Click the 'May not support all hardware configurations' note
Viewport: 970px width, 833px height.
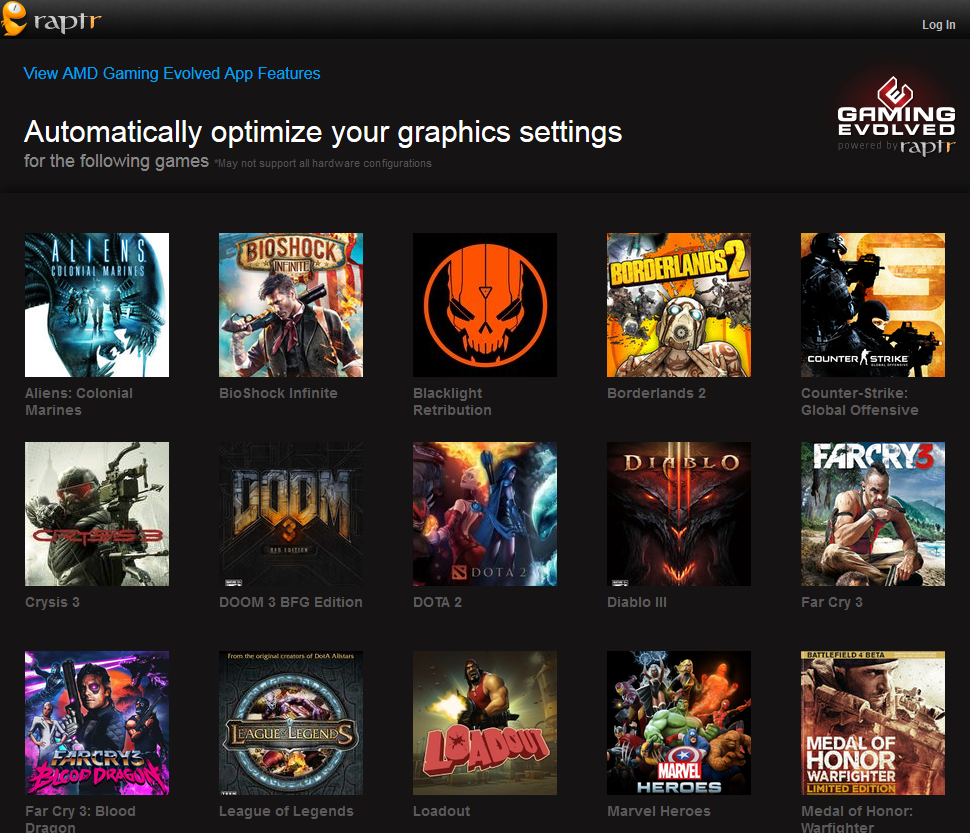[x=323, y=163]
